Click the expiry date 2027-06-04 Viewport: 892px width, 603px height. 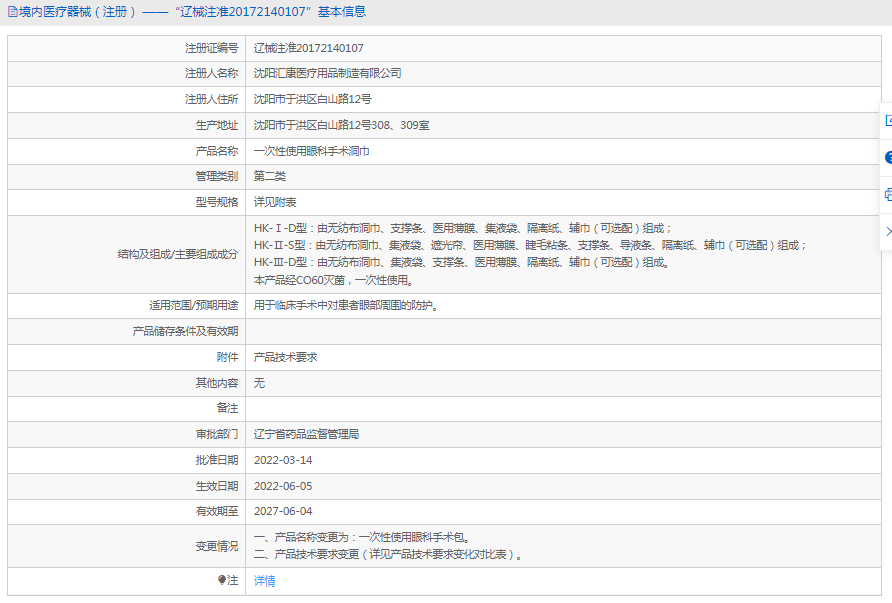coord(283,512)
